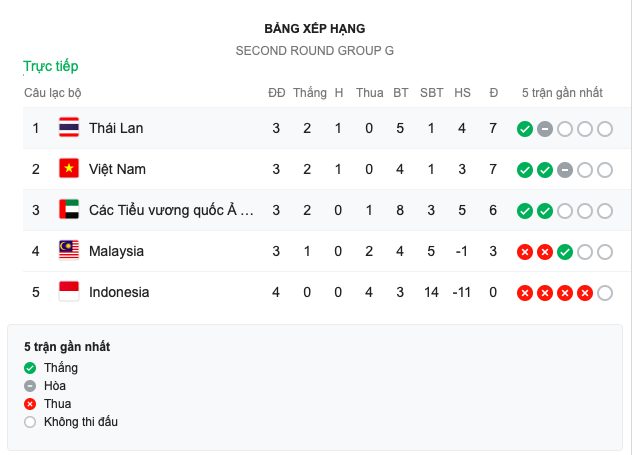This screenshot has width=632, height=455.
Task: Click Thái Lan's first green win icon
Action: click(x=524, y=129)
